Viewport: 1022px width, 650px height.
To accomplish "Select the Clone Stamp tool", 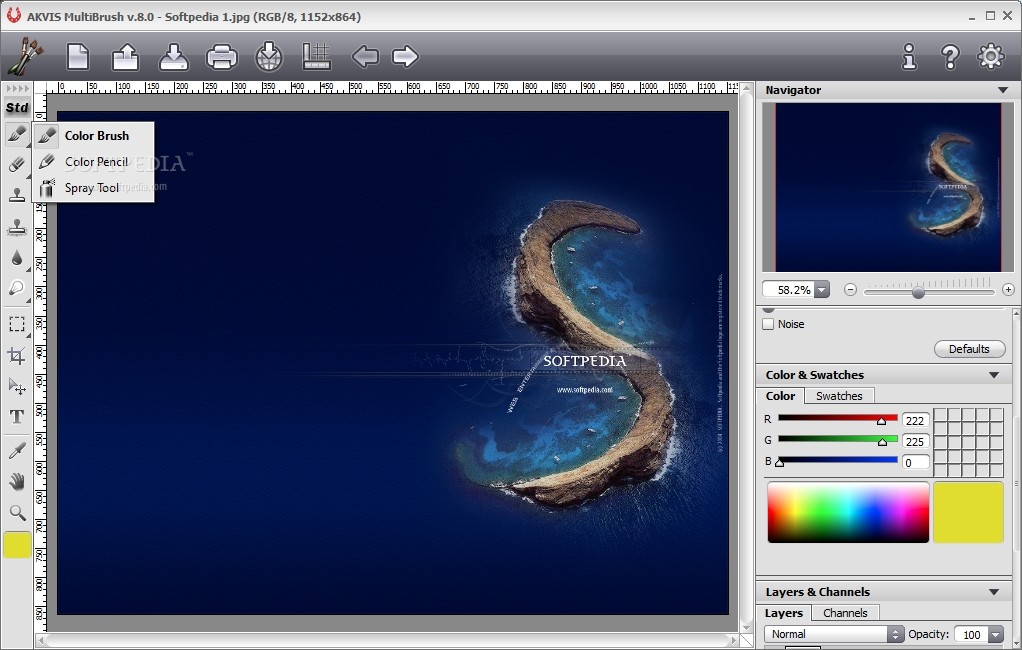I will [x=17, y=195].
